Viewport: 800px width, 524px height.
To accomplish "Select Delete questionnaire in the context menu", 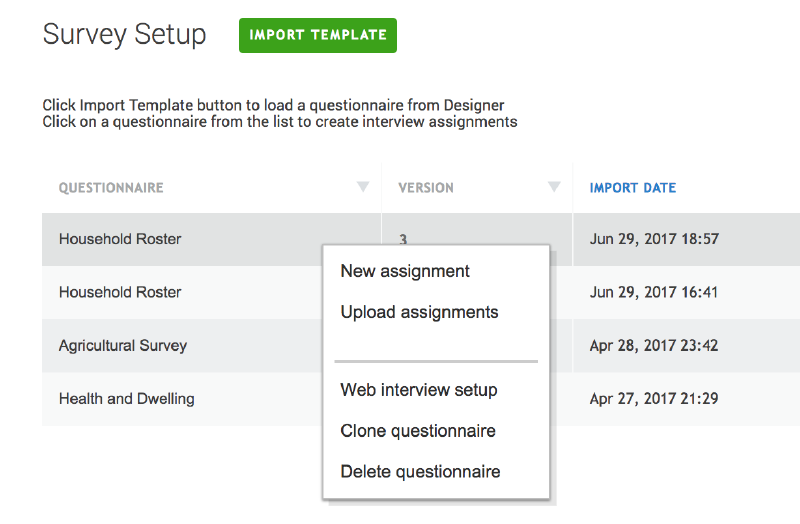I will point(420,472).
